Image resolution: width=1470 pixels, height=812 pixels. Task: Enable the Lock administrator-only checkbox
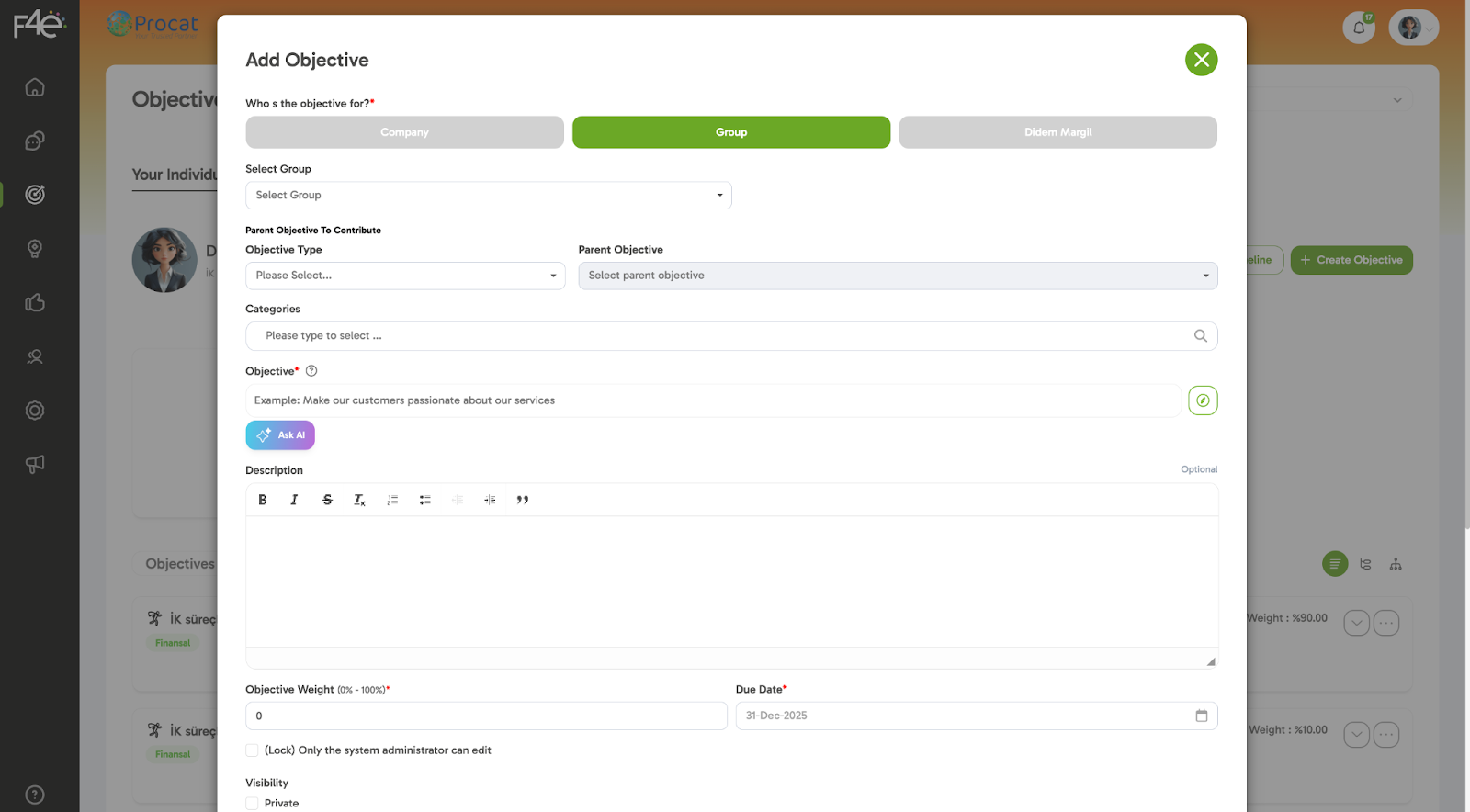pos(253,750)
